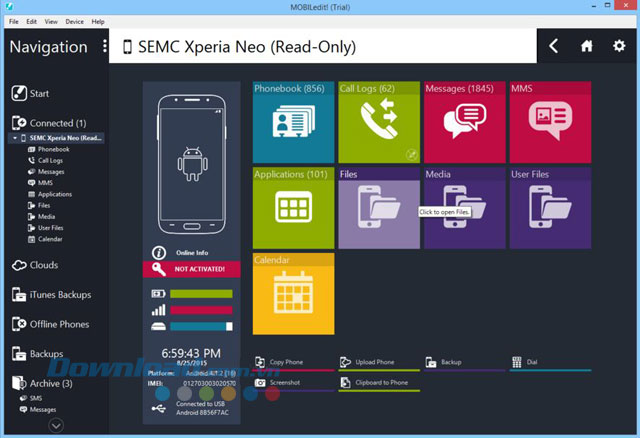Open Archive (3) section

pos(42,383)
